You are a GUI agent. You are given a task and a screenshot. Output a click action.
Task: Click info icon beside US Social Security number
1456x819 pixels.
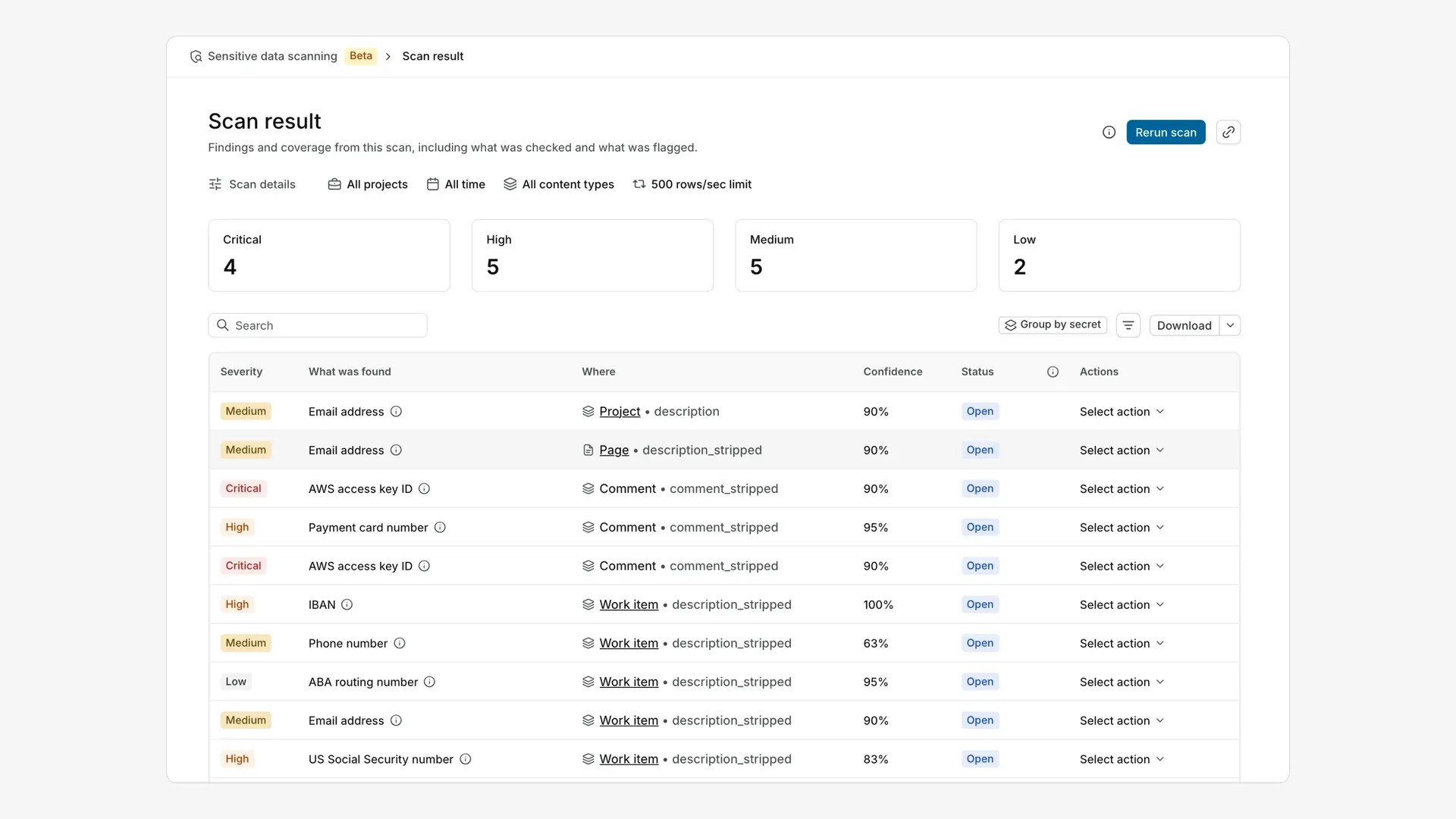tap(466, 759)
